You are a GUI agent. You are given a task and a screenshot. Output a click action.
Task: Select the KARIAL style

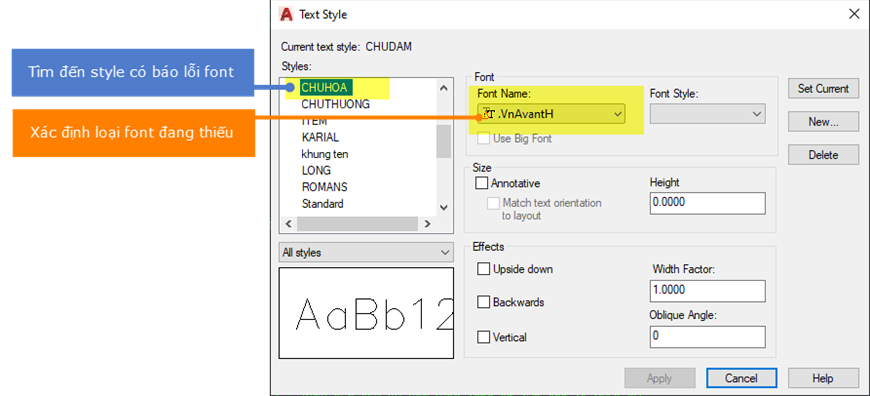[x=320, y=137]
